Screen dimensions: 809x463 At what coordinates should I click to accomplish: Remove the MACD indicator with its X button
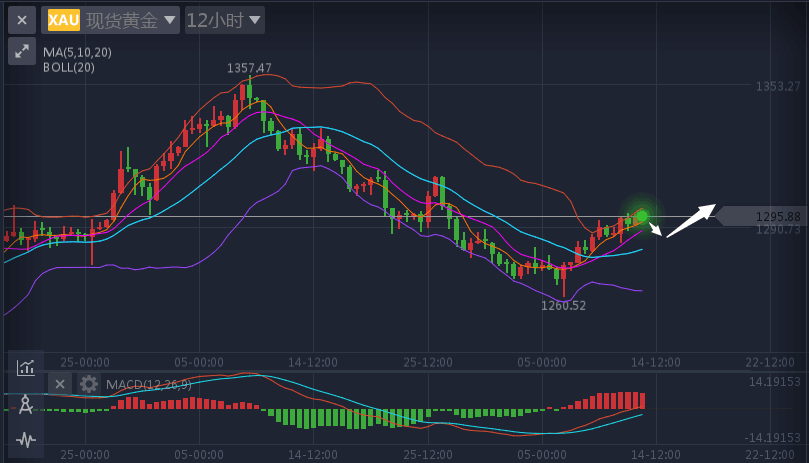click(x=60, y=384)
